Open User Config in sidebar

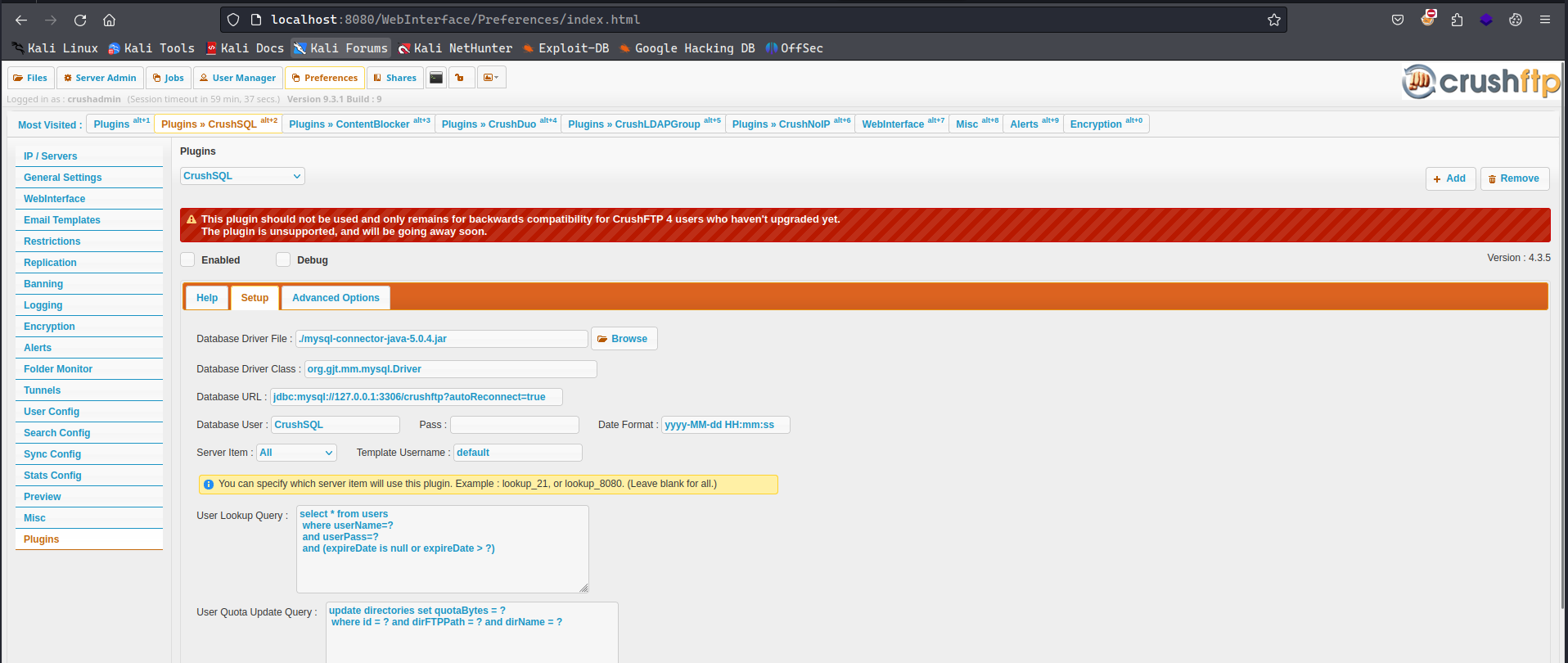pos(89,412)
